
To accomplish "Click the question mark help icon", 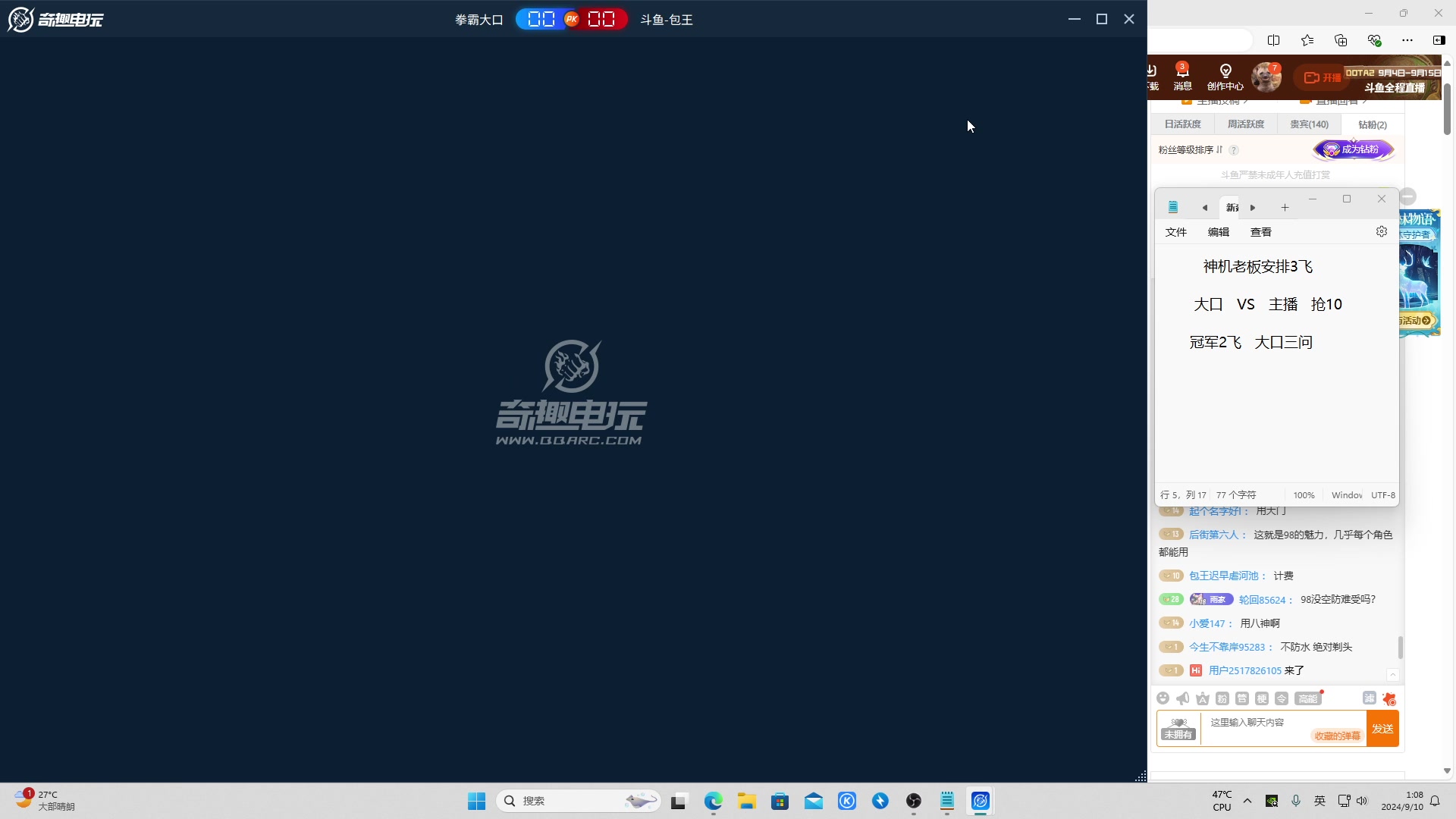I will (x=1234, y=150).
